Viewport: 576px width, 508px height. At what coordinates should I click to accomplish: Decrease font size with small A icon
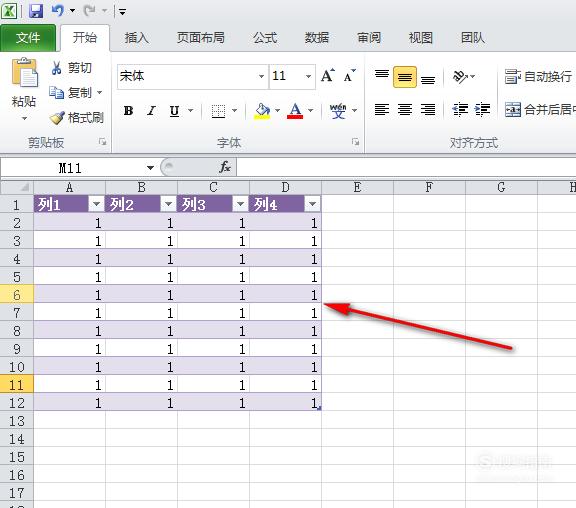pyautogui.click(x=349, y=75)
